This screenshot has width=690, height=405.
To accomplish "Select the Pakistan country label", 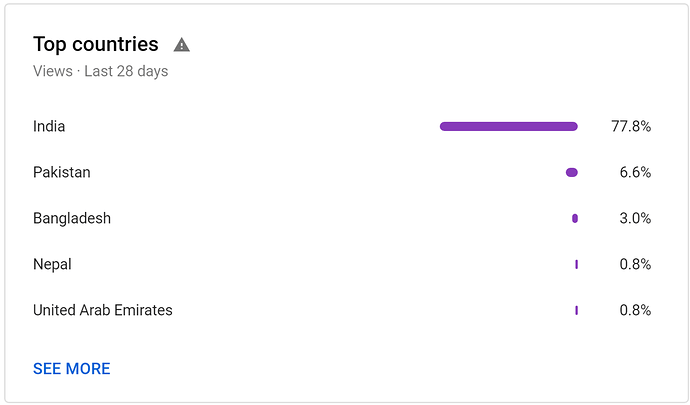I will [x=62, y=172].
